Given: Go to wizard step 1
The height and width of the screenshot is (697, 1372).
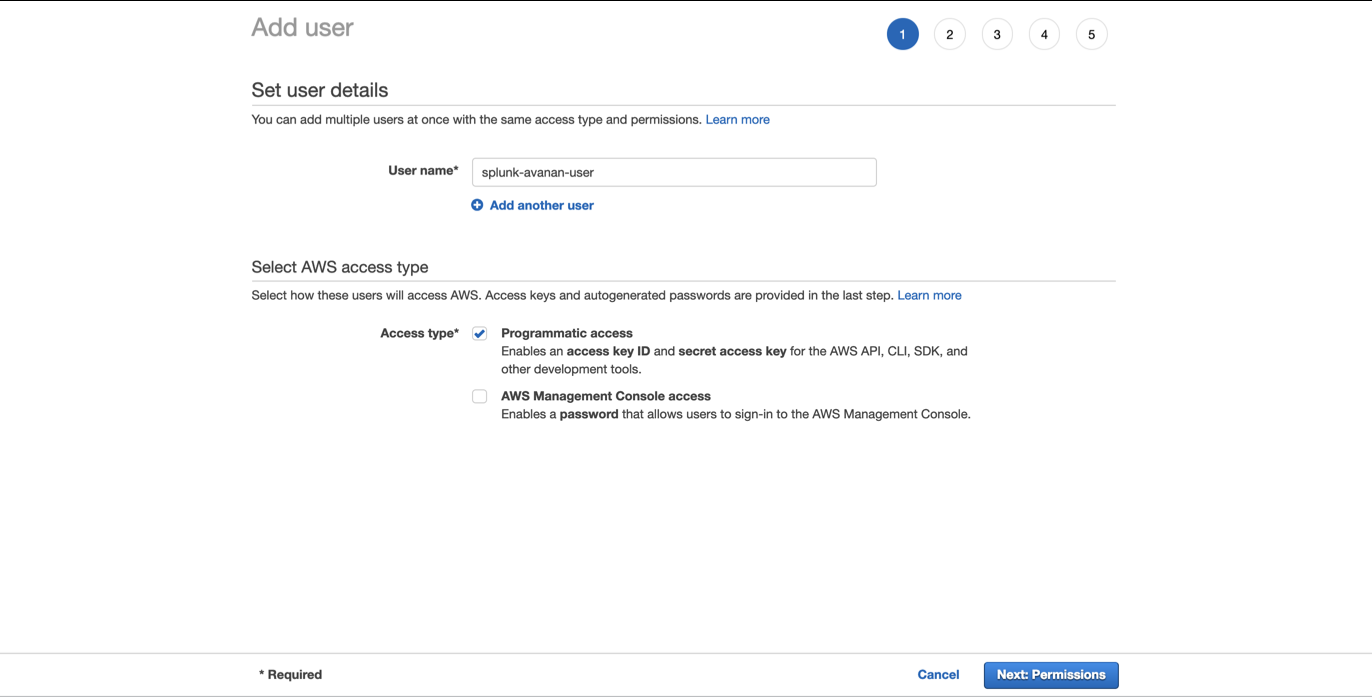Looking at the screenshot, I should pyautogui.click(x=902, y=35).
